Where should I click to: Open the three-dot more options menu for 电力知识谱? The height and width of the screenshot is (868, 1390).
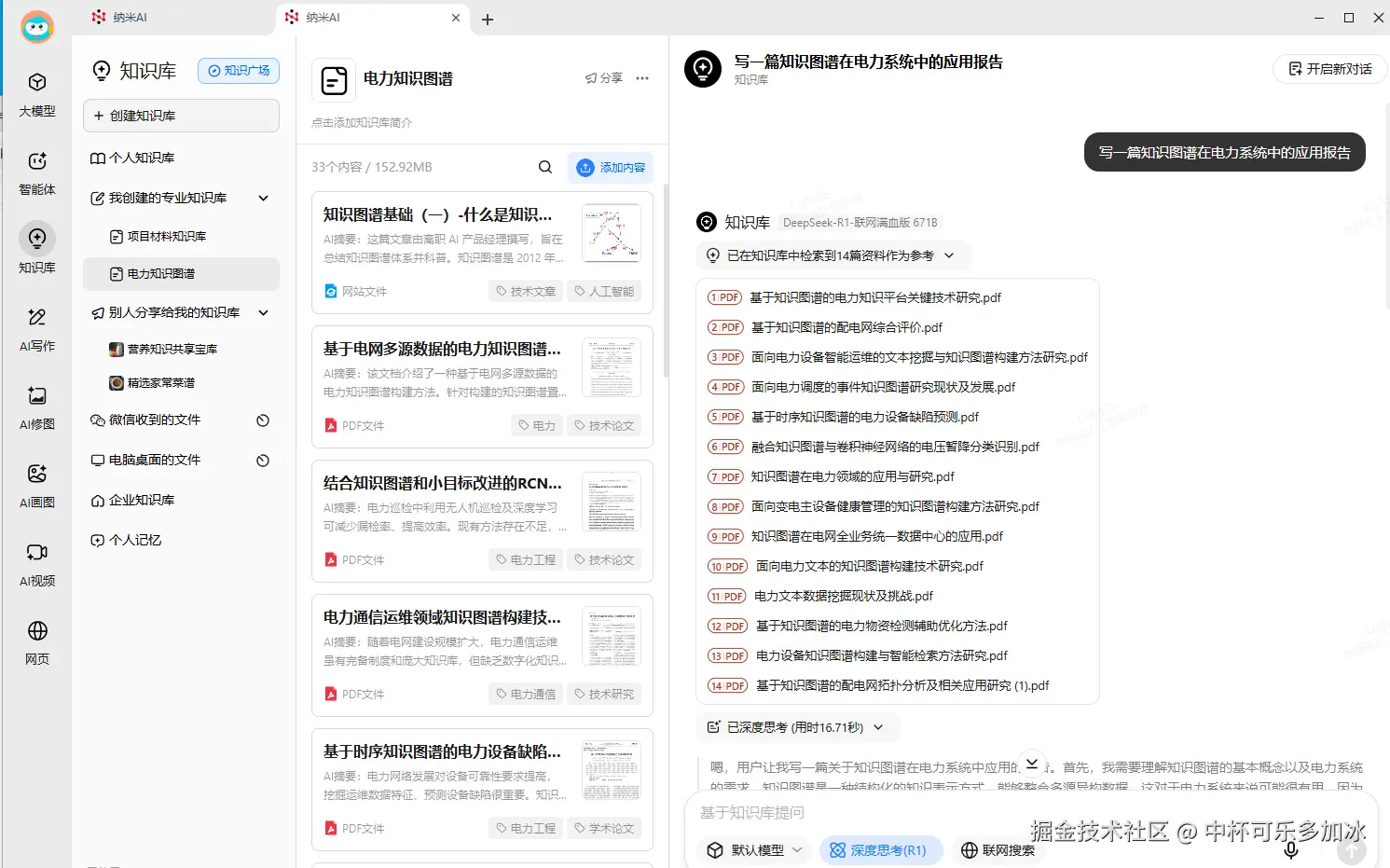coord(642,78)
